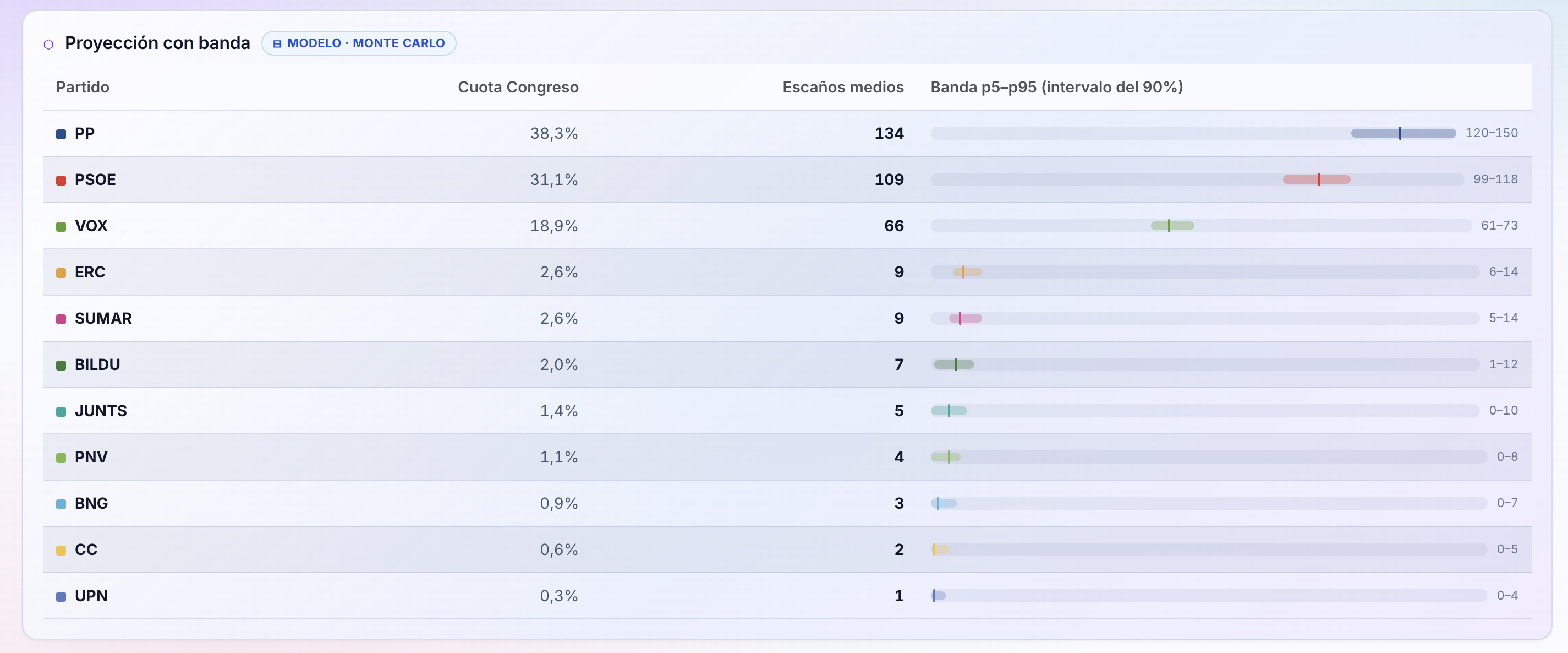
Task: Click the UPN indigo color square
Action: 61,597
